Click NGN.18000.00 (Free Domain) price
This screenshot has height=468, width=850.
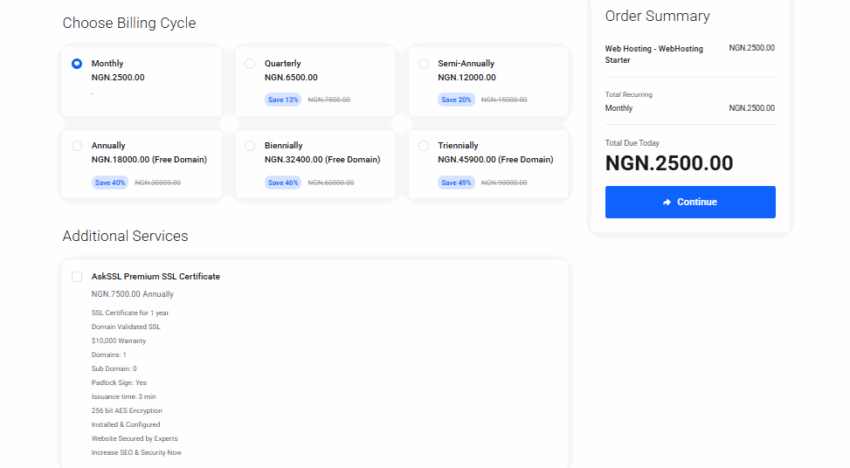(x=149, y=159)
